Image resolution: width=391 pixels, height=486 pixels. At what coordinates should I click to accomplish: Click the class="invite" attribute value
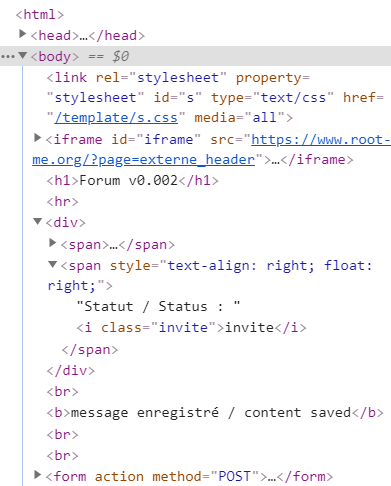point(183,328)
